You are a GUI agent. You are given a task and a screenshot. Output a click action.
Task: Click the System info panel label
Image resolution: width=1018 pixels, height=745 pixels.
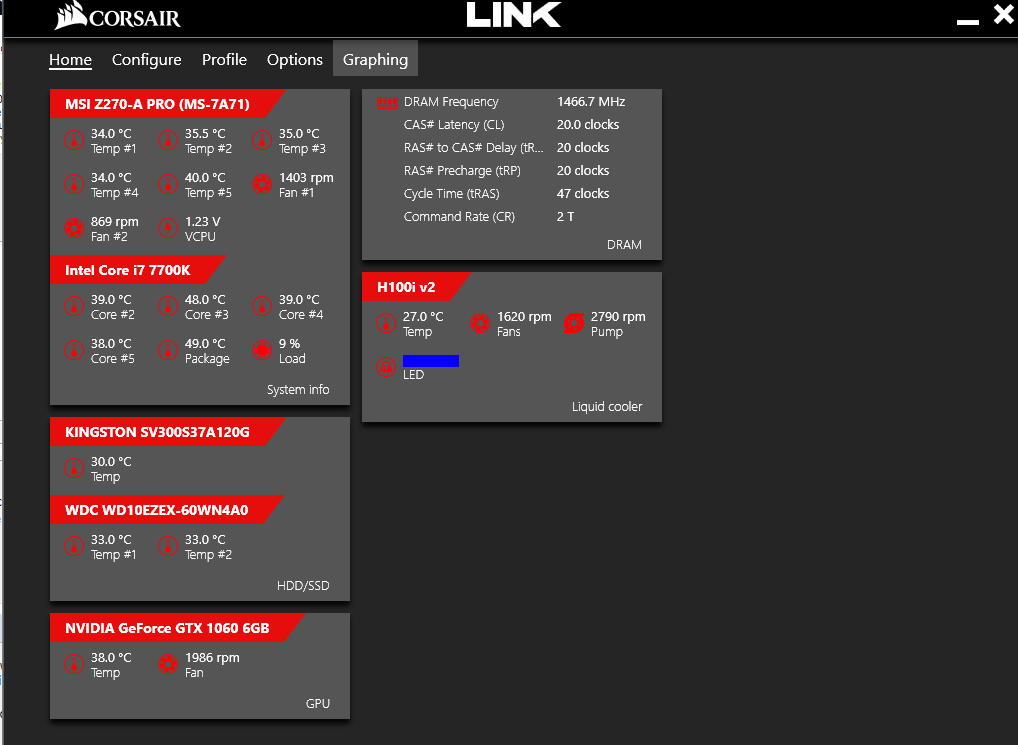pos(298,389)
